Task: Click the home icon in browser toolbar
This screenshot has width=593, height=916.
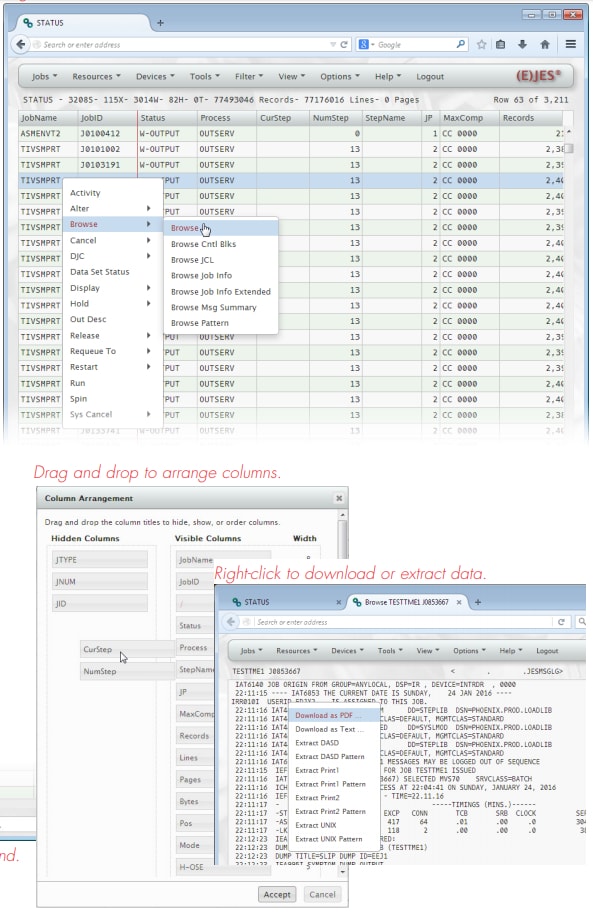Action: point(545,44)
